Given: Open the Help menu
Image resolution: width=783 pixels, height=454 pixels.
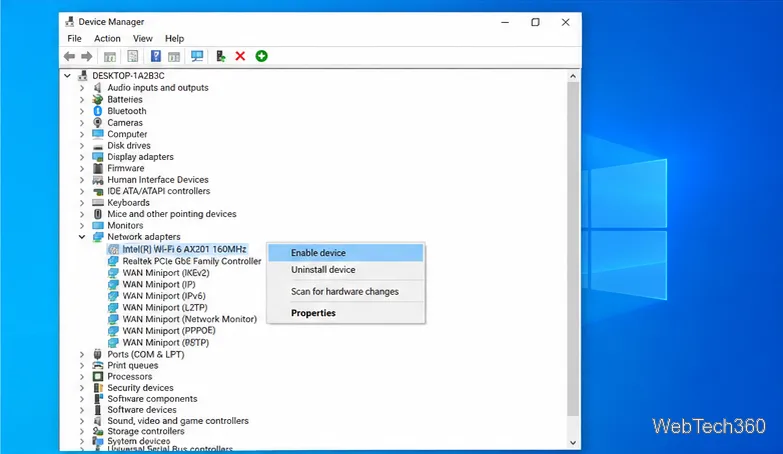Looking at the screenshot, I should click(174, 38).
